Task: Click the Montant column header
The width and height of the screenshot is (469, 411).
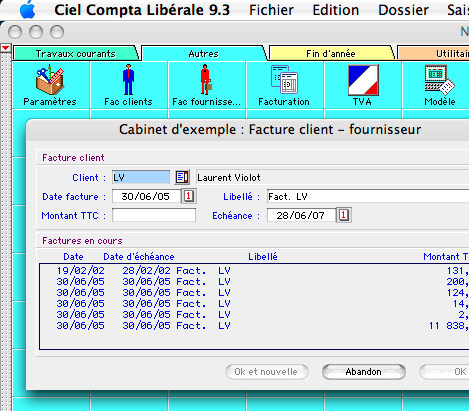Action: coord(446,257)
